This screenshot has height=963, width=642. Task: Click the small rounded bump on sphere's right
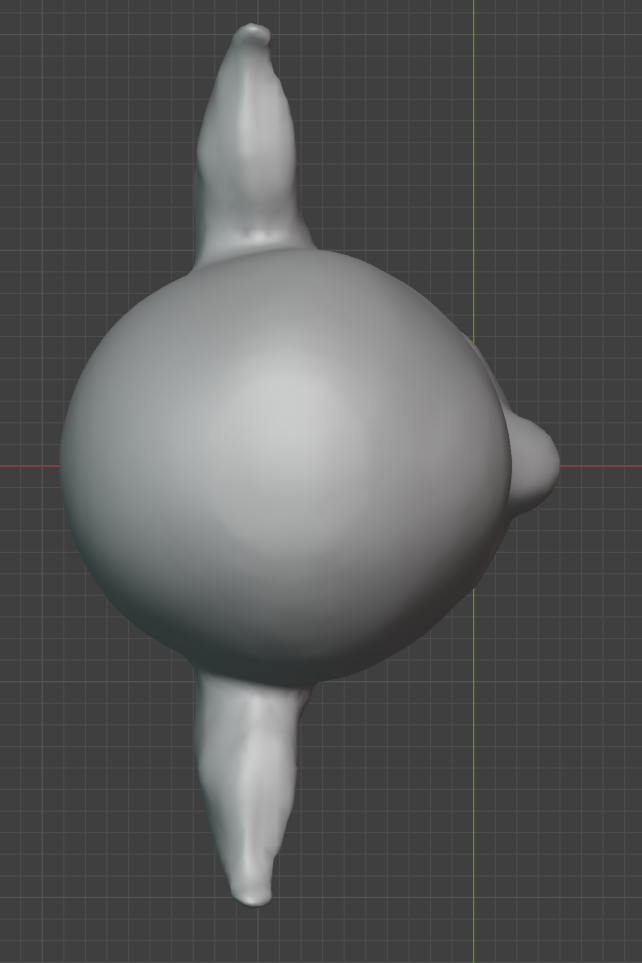tap(534, 465)
